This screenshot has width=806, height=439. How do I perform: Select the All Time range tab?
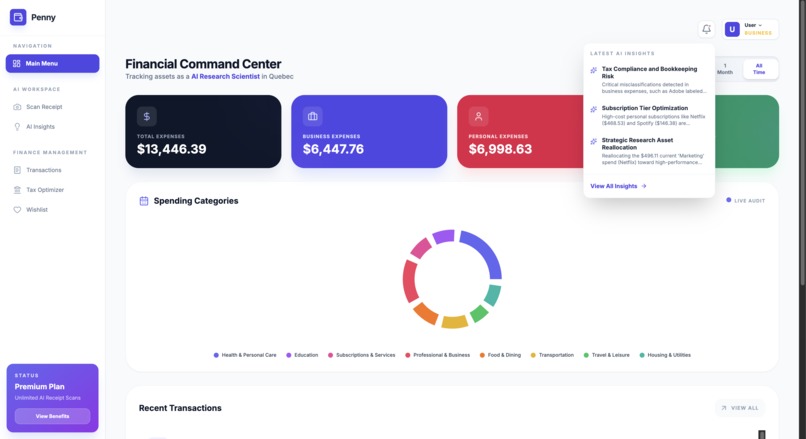(x=759, y=69)
